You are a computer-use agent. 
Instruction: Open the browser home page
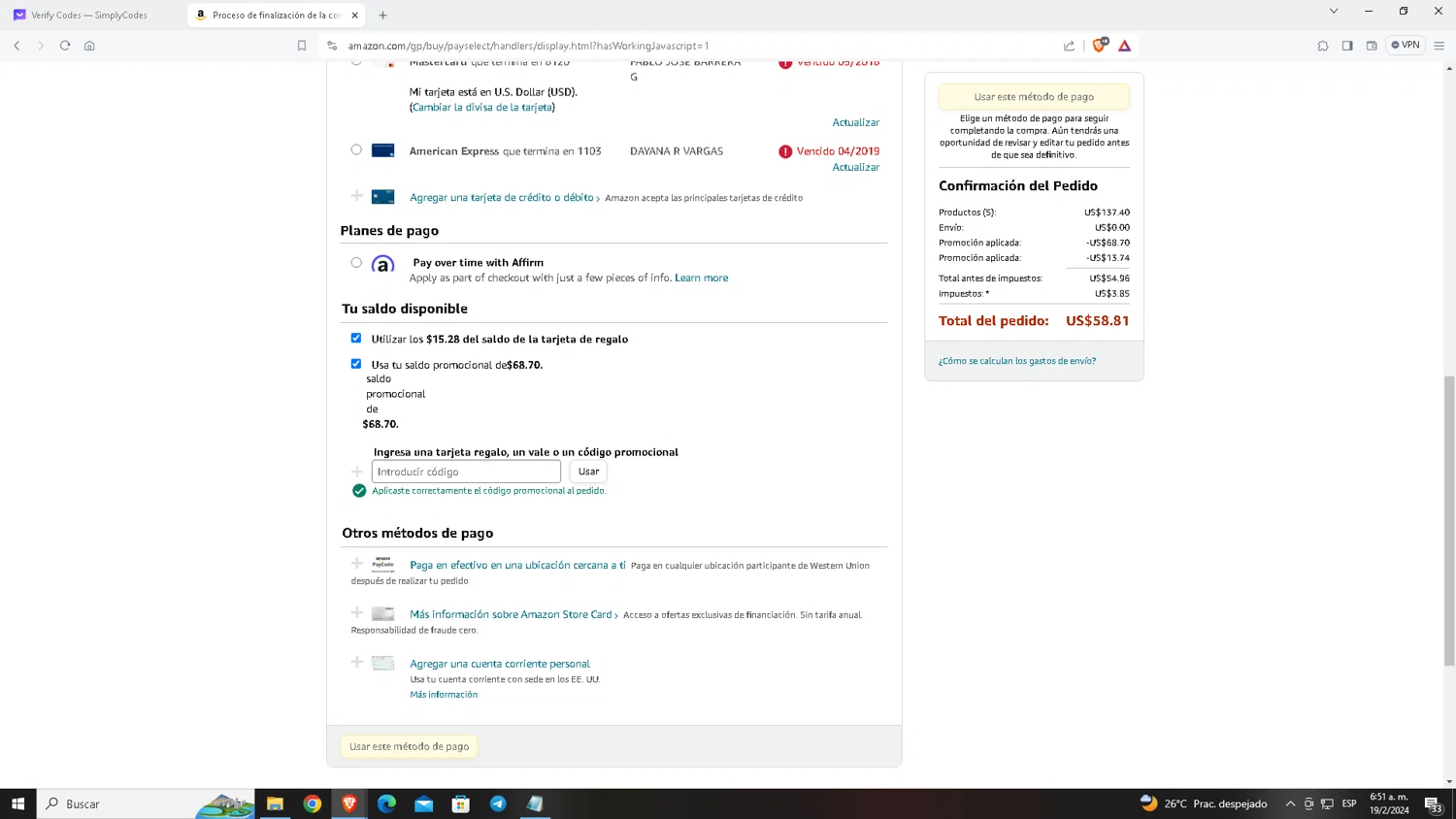coord(89,46)
